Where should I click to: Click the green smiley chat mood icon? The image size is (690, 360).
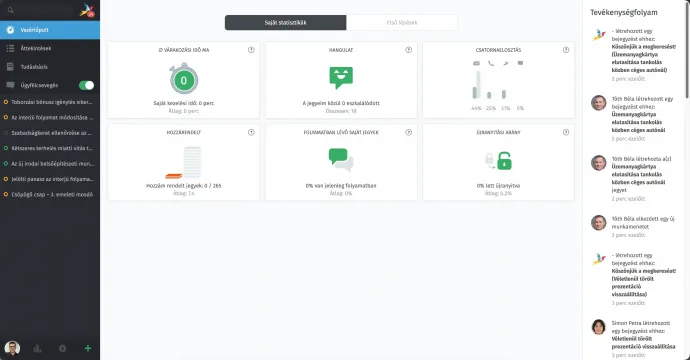(341, 77)
